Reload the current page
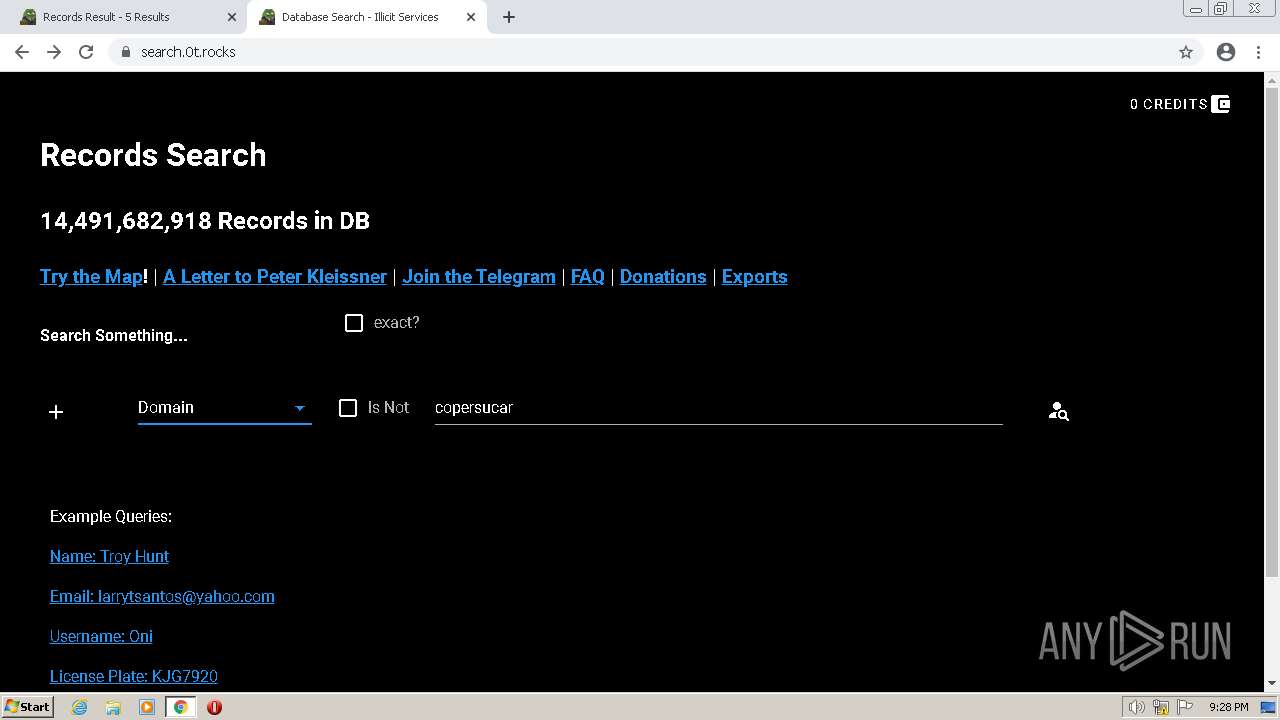 pos(86,52)
